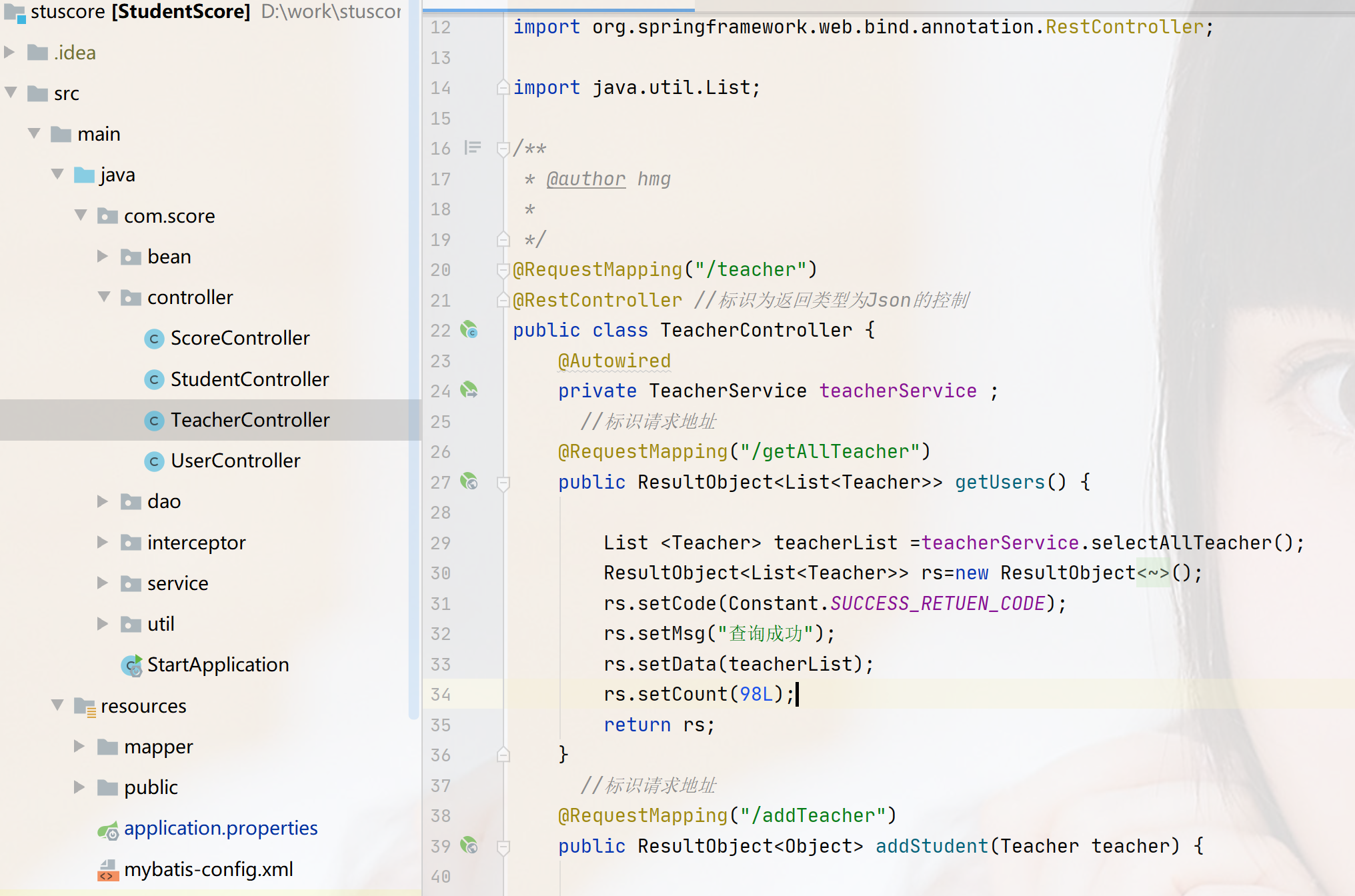The width and height of the screenshot is (1355, 896).
Task: Click the @author tag in Javadoc
Action: coord(585,179)
